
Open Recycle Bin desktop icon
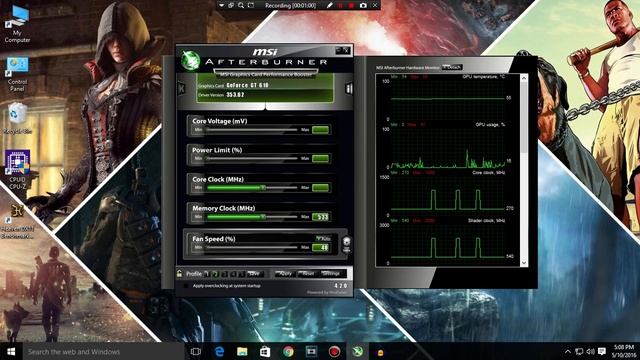pyautogui.click(x=17, y=118)
